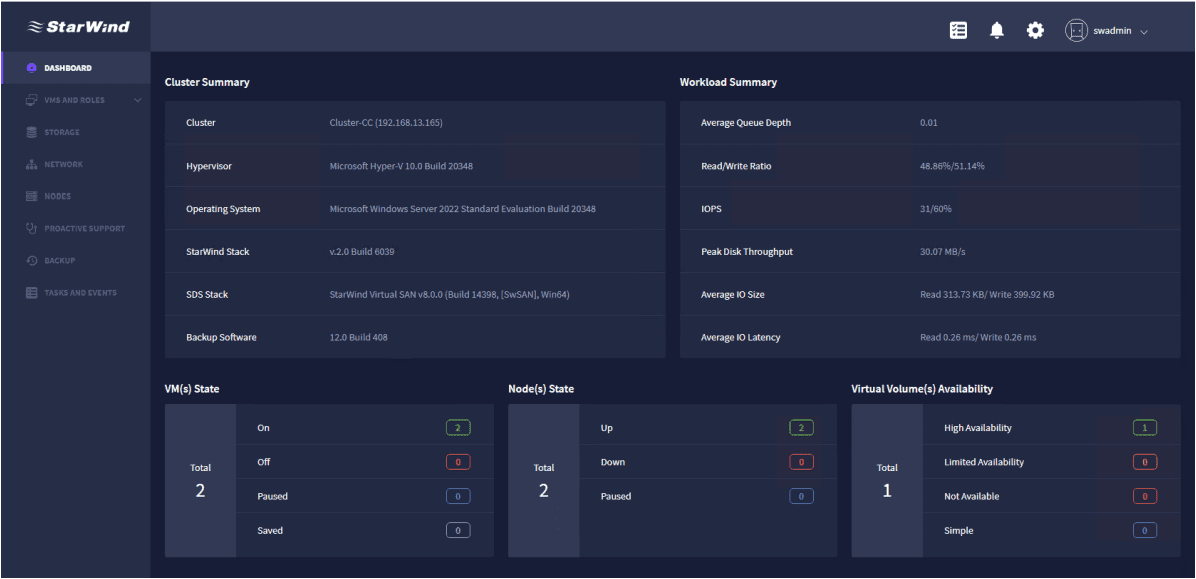Click the Nodes server icon
This screenshot has height=579, width=1196.
point(31,196)
